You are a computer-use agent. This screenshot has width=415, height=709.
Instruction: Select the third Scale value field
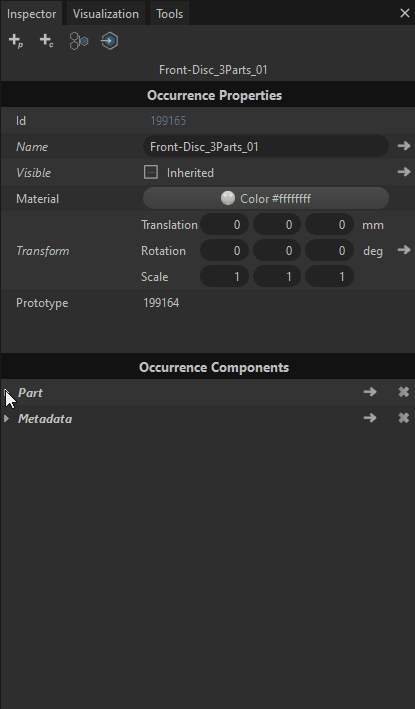tap(329, 276)
